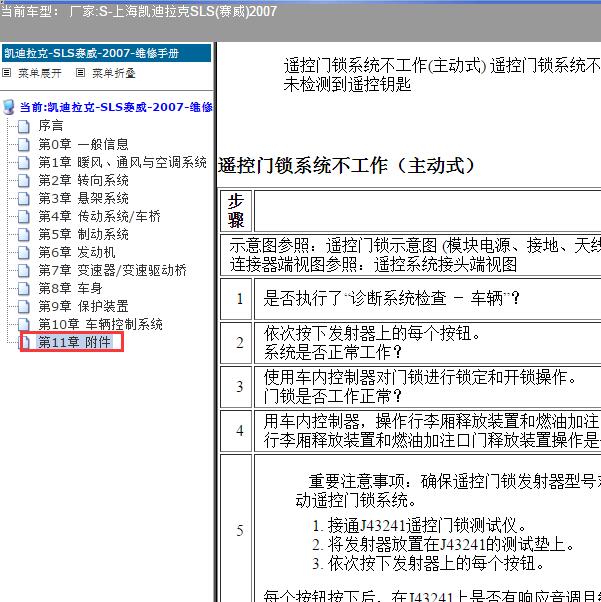This screenshot has width=601, height=602.
Task: Click the page icon next to 第2章 转向系统
Action: click(x=24, y=180)
